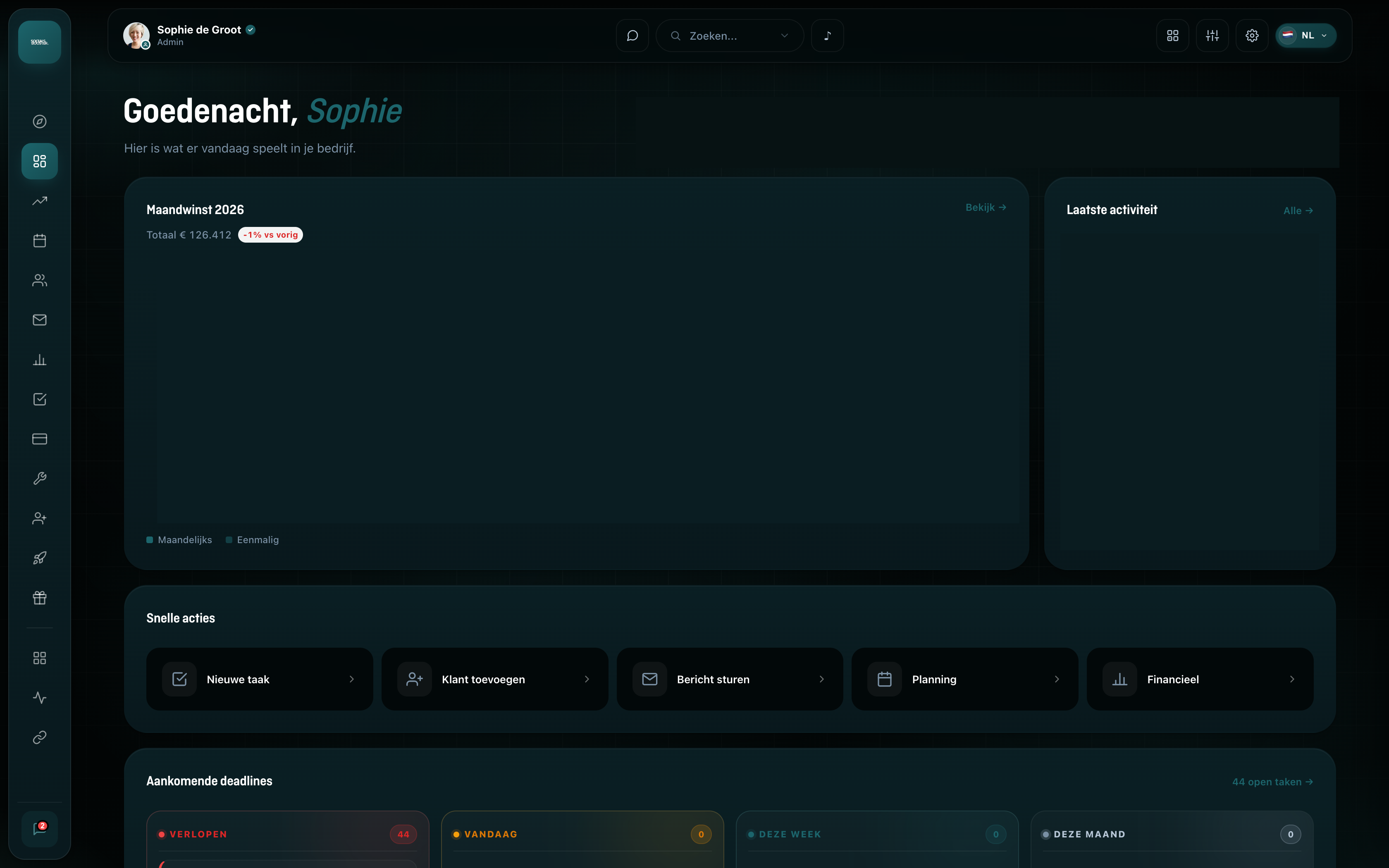Click the music note button in top bar

[828, 36]
